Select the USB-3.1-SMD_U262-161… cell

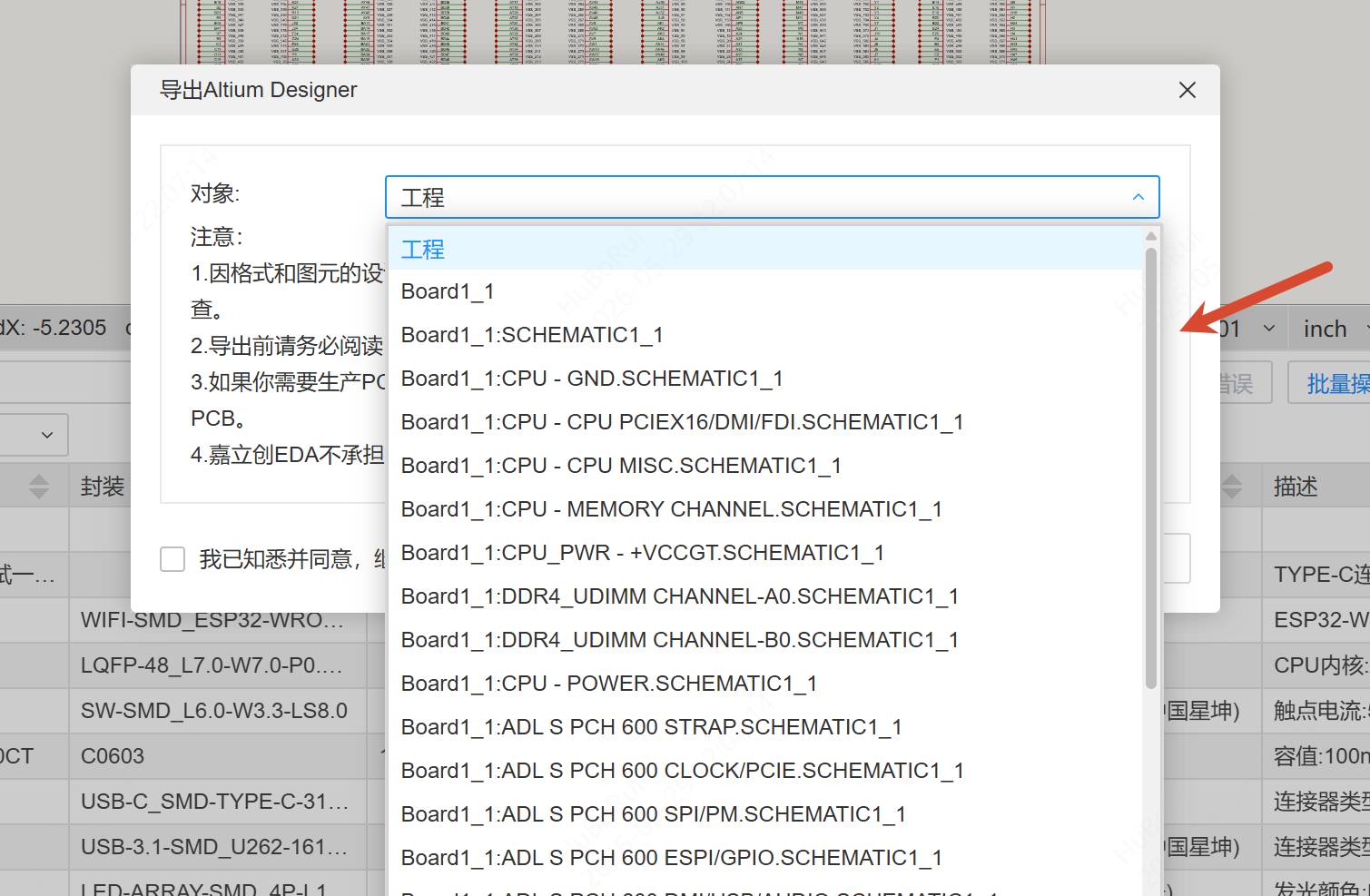[218, 847]
